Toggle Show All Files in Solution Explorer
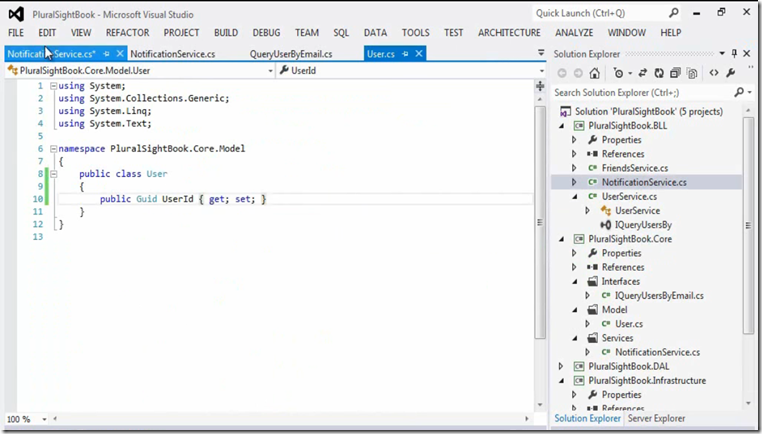762x434 pixels. click(x=692, y=73)
